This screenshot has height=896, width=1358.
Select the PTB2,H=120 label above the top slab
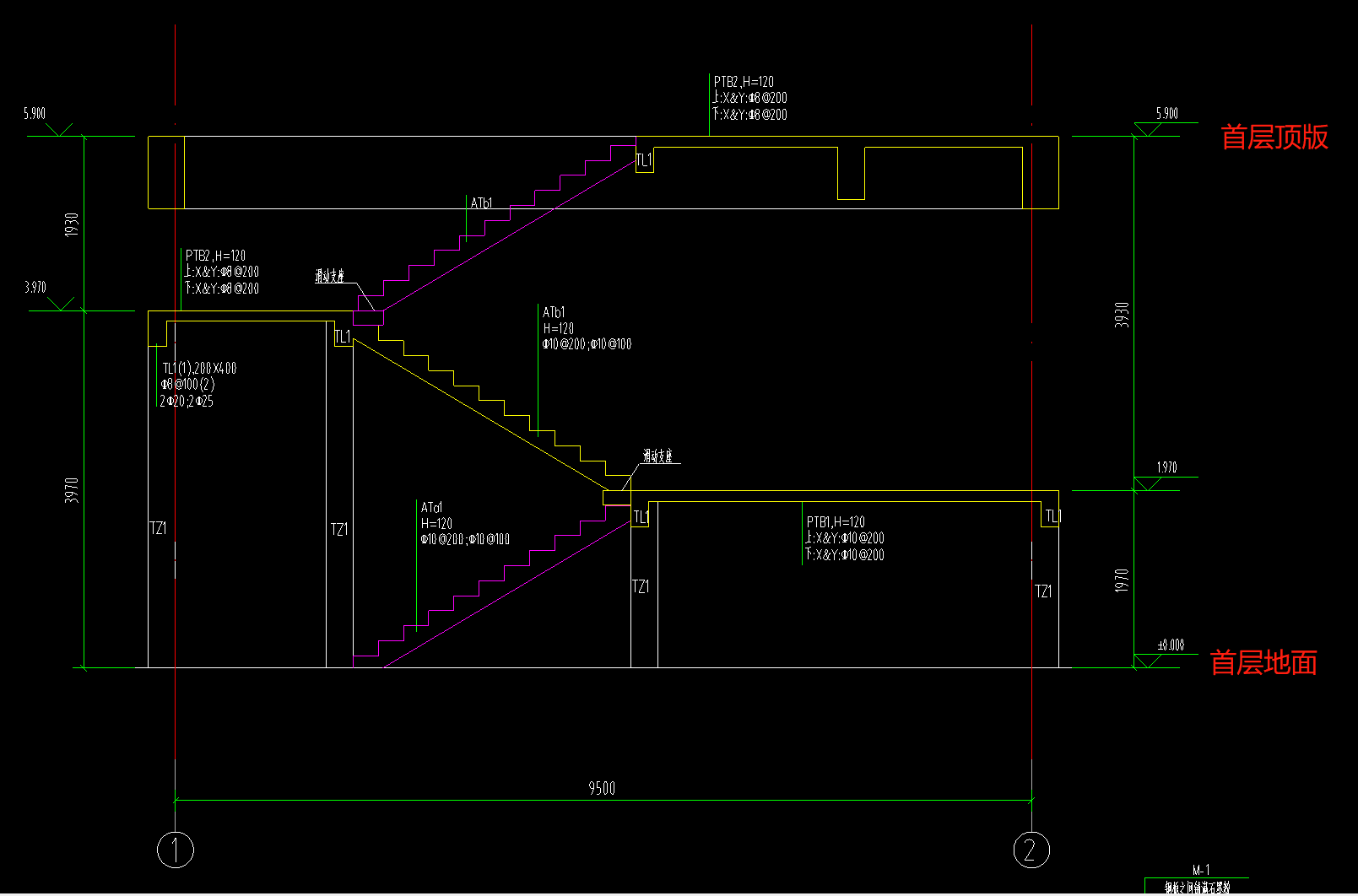click(x=744, y=82)
